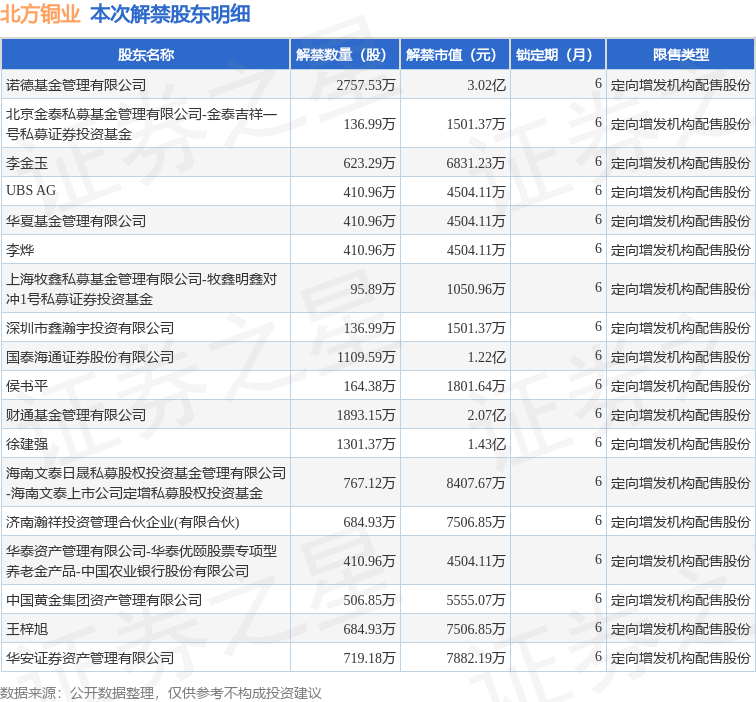Click the 华安证券资产管理有限公司 shareholder name
The width and height of the screenshot is (756, 702).
tap(90, 657)
